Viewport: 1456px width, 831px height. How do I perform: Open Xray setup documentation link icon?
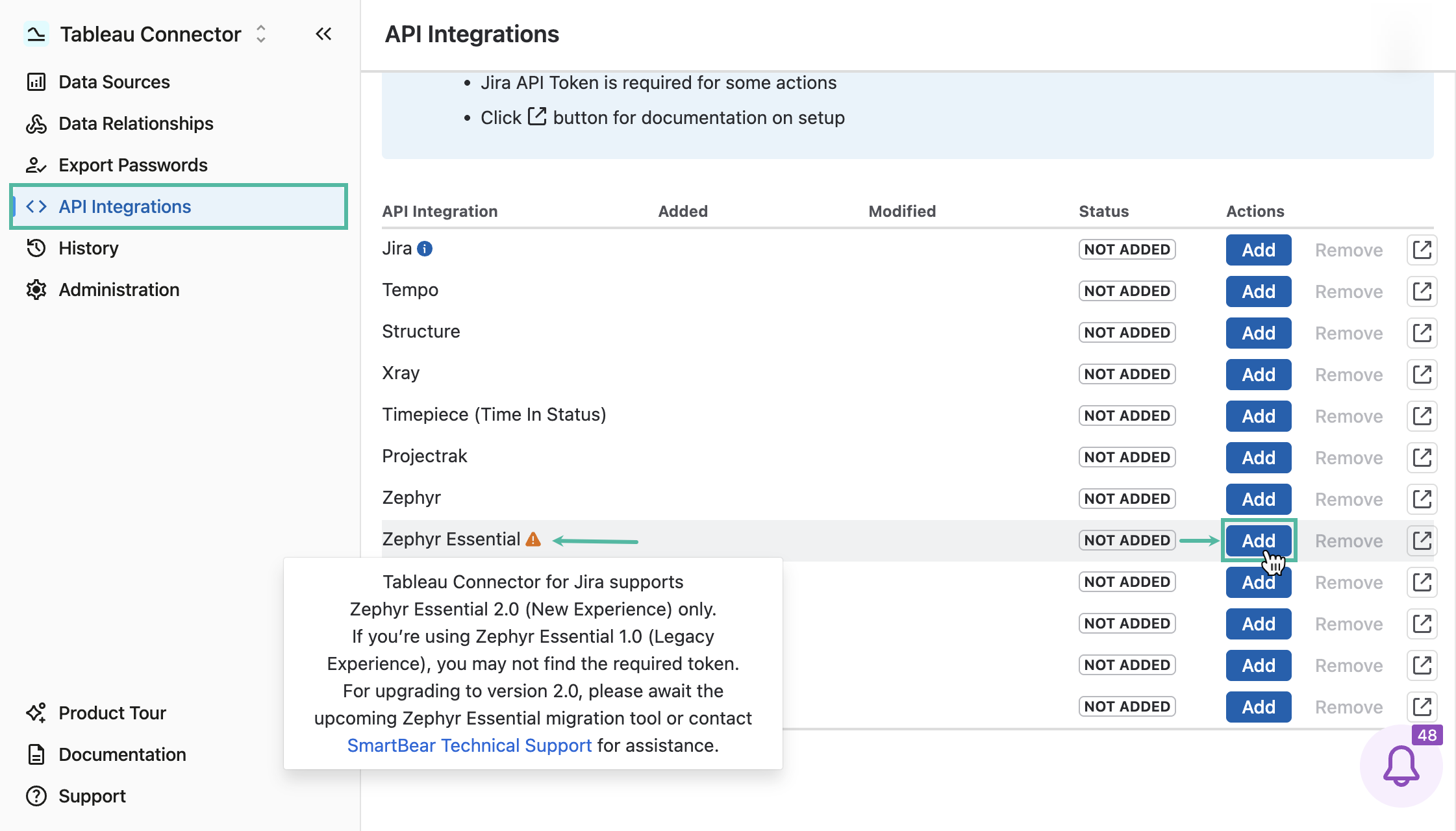pos(1422,375)
